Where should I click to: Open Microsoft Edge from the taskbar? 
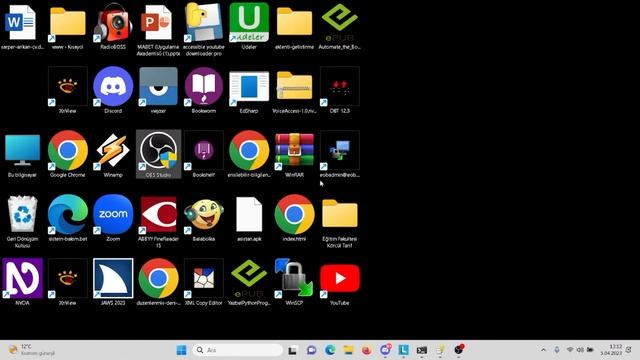[330, 350]
